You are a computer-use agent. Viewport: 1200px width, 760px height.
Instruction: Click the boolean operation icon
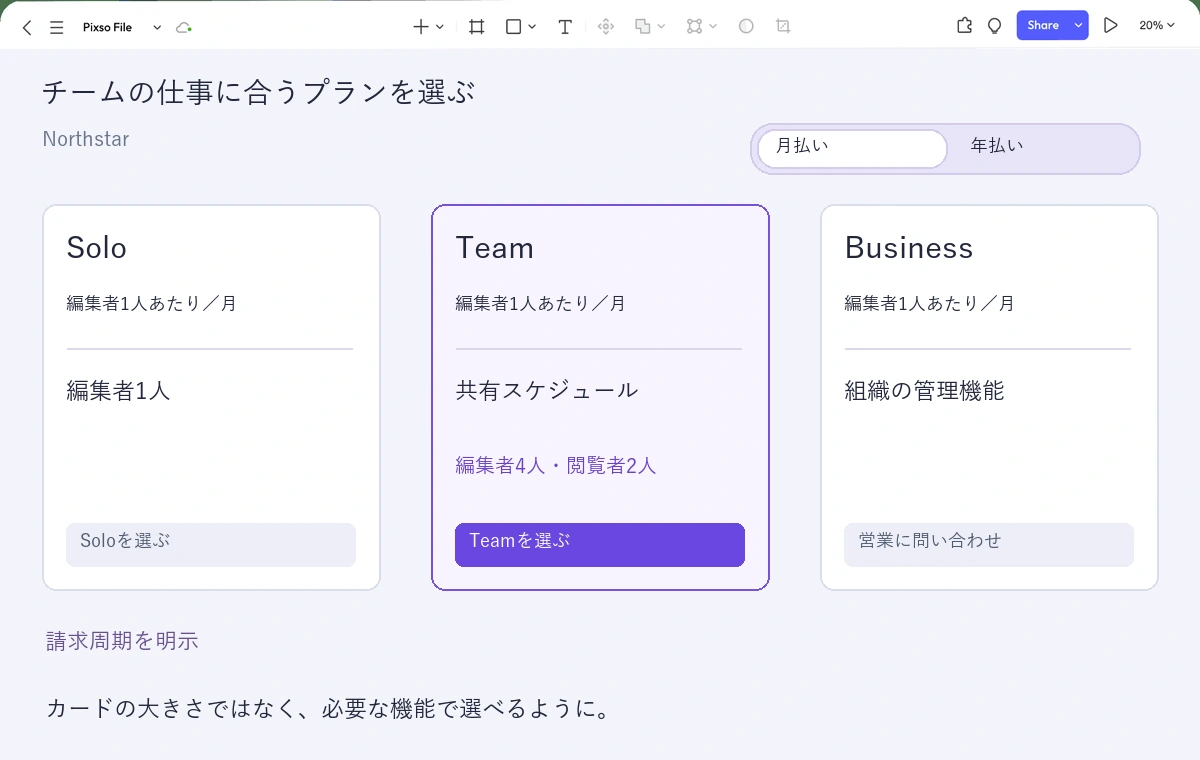tap(643, 27)
